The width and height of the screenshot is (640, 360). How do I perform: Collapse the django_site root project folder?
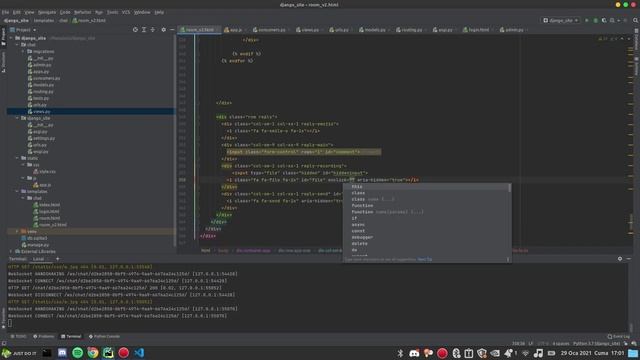click(11, 38)
